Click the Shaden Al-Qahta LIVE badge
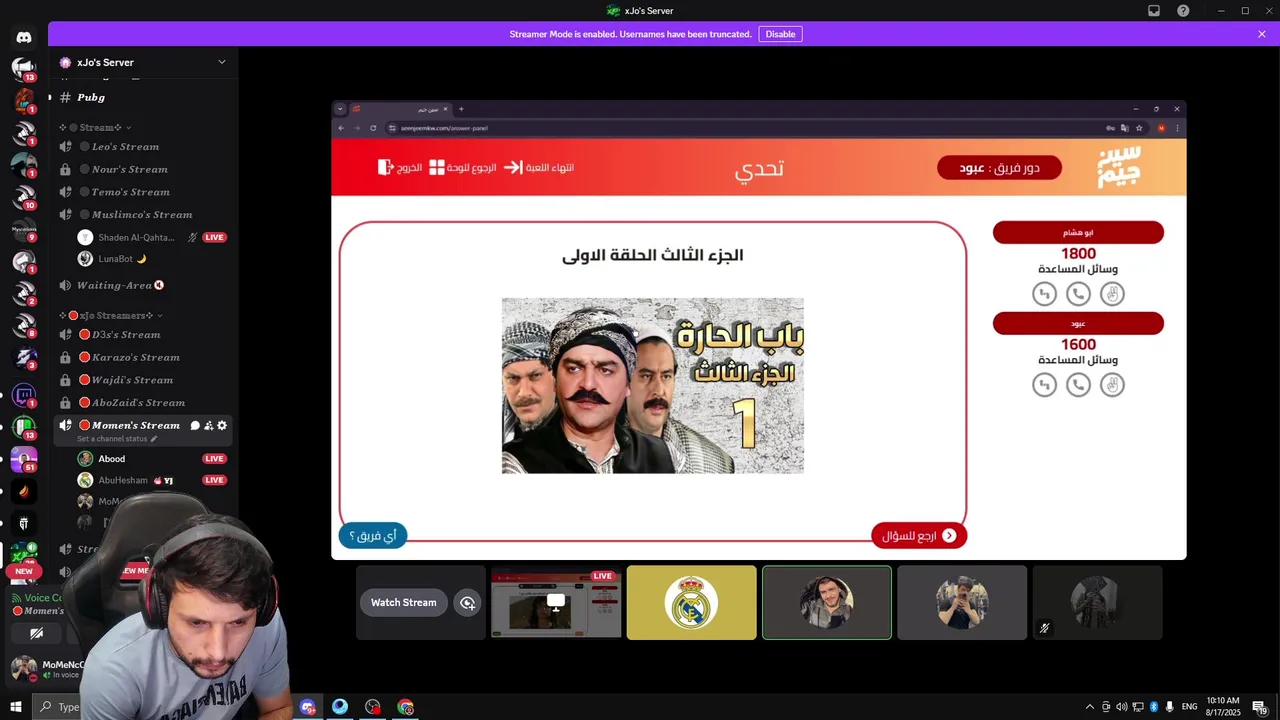 click(x=214, y=238)
